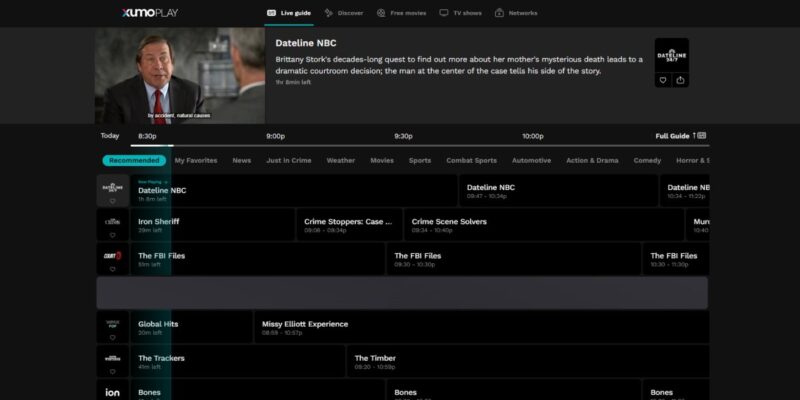Screen dimensions: 800x400
Task: Jump to the 9:00p time marker
Action: (x=276, y=136)
